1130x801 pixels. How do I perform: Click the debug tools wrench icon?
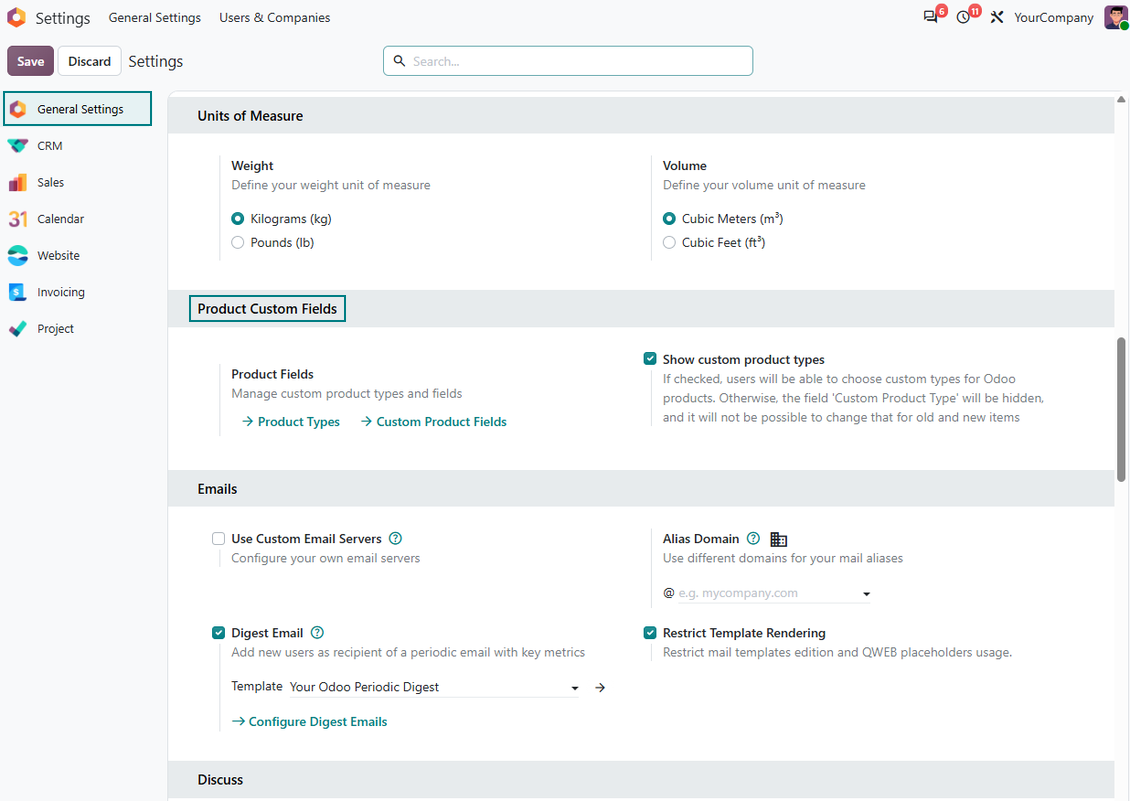click(x=997, y=17)
